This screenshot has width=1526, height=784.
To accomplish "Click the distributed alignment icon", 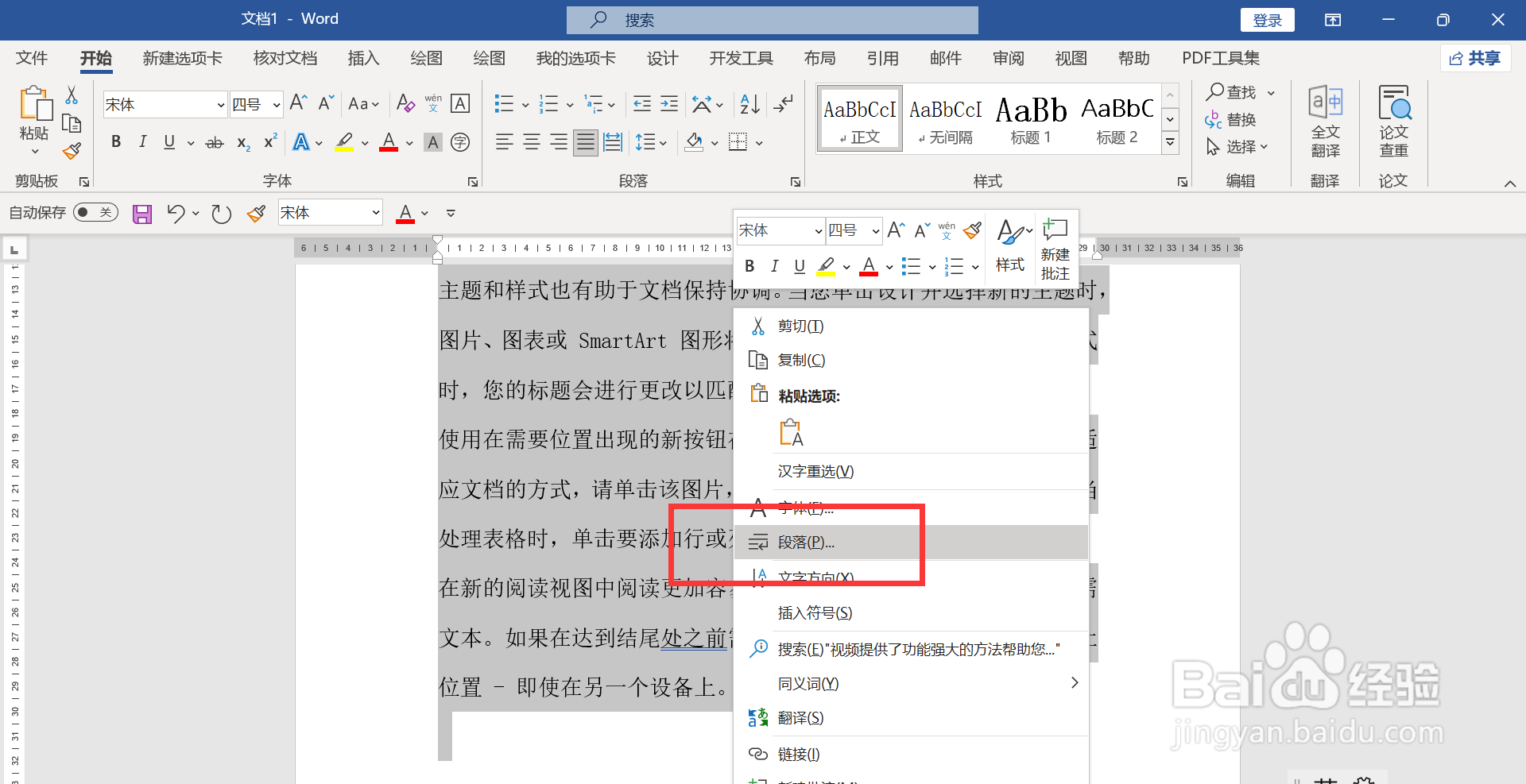I will 613,142.
